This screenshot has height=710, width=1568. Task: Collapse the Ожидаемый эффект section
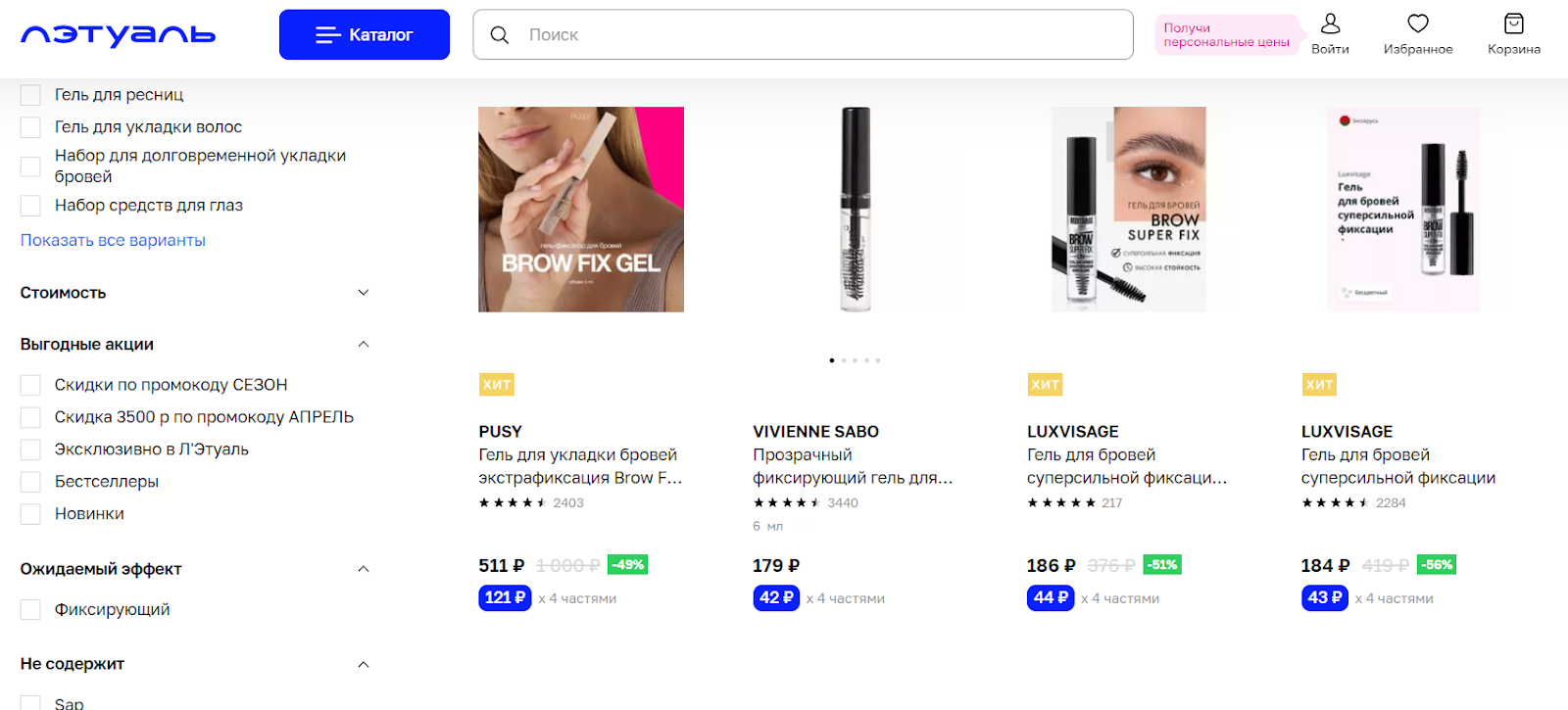tap(364, 569)
